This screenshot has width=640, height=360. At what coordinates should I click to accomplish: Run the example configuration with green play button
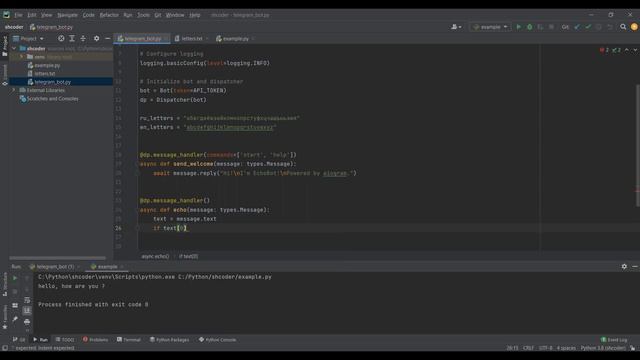pyautogui.click(x=518, y=27)
